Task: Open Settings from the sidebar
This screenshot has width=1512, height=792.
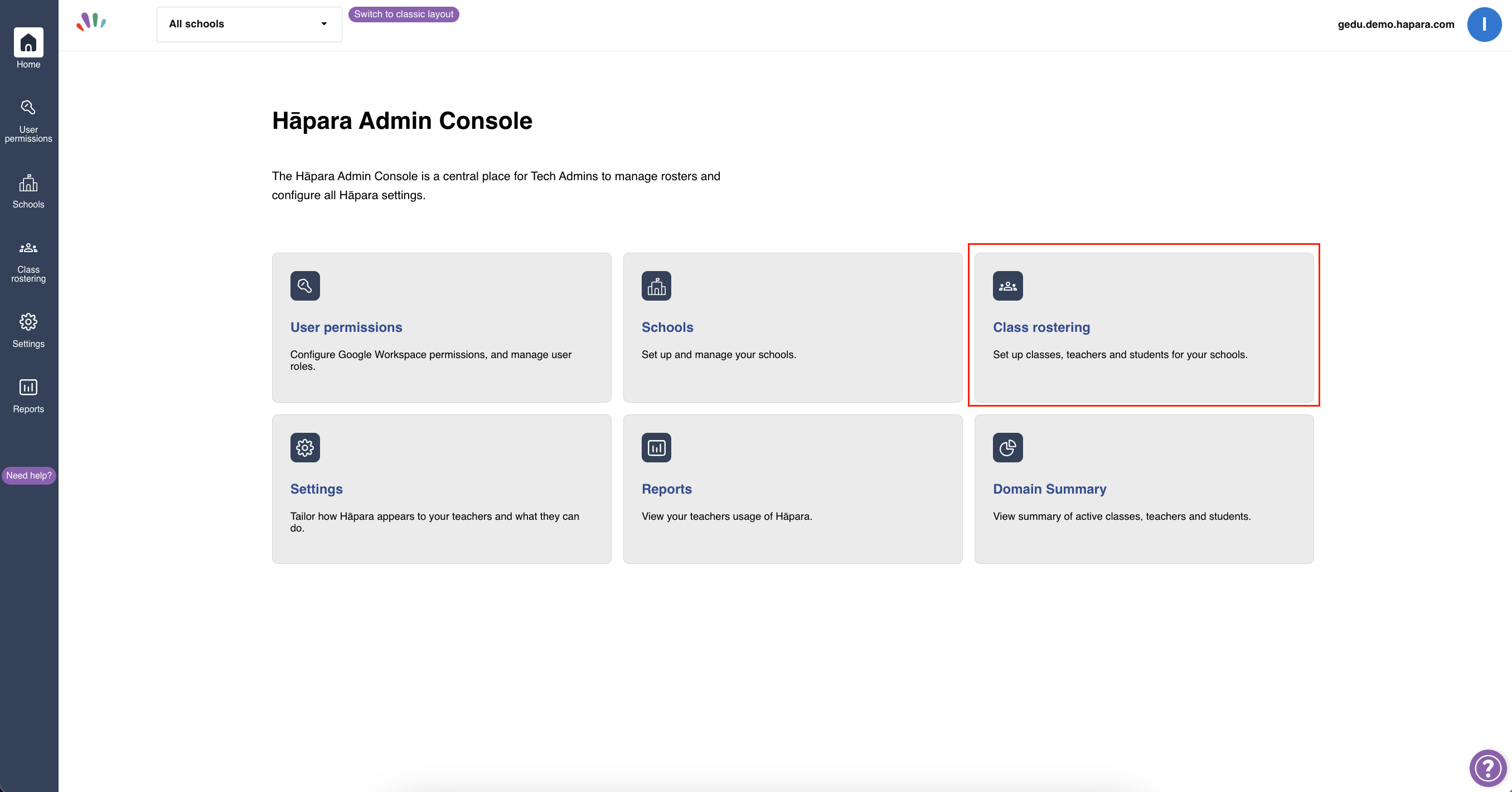Action: click(28, 331)
